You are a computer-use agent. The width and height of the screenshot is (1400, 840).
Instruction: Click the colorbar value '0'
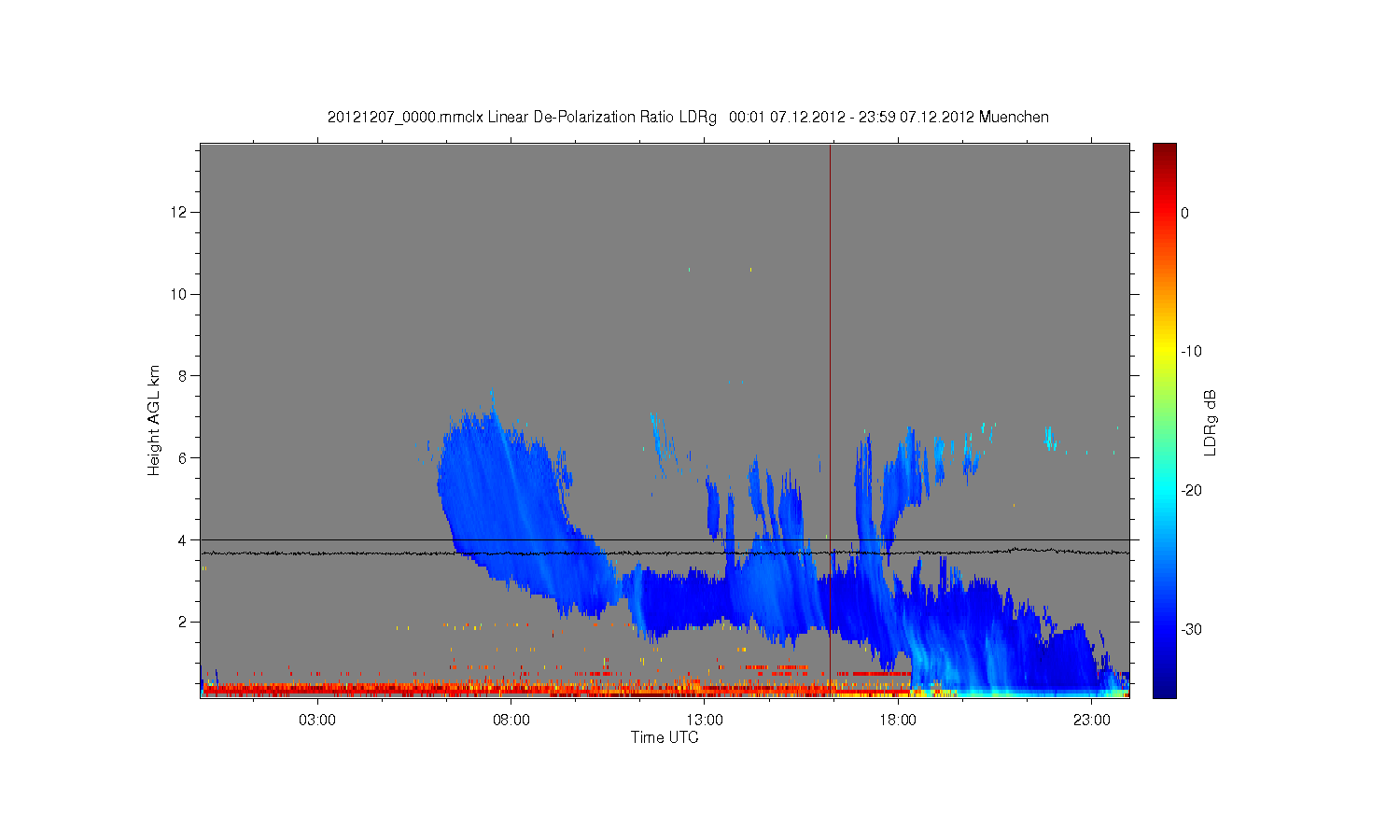(x=1184, y=213)
